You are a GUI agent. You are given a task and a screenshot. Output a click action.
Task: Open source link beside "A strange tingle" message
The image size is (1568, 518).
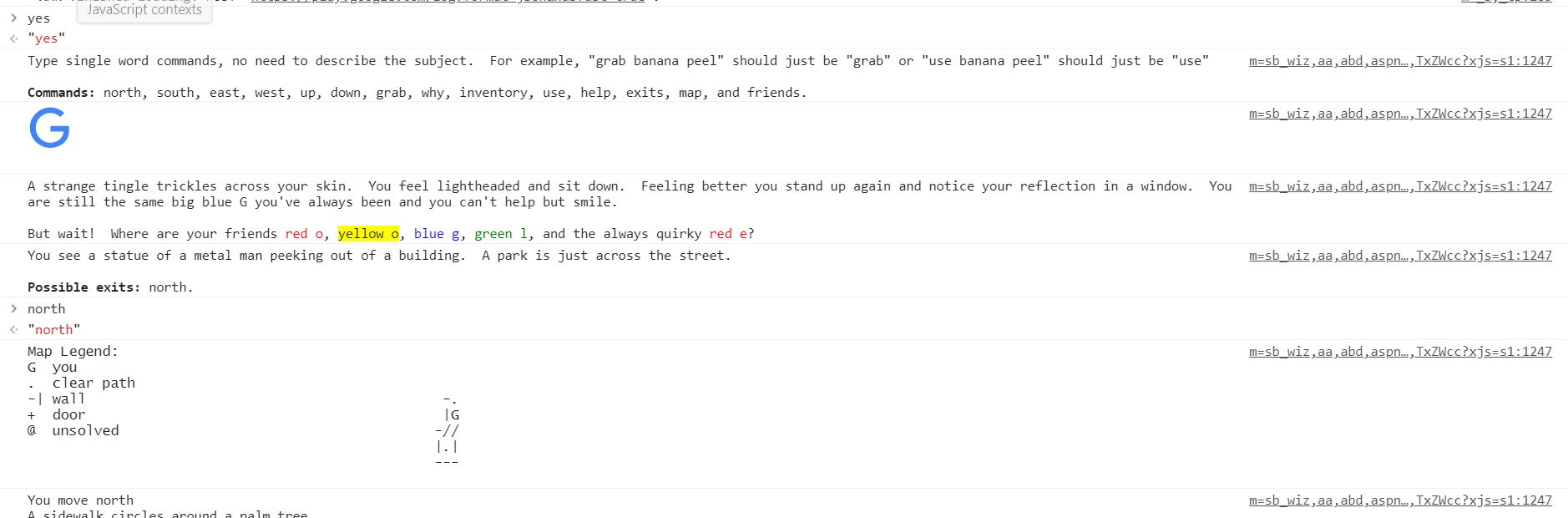pos(1400,186)
